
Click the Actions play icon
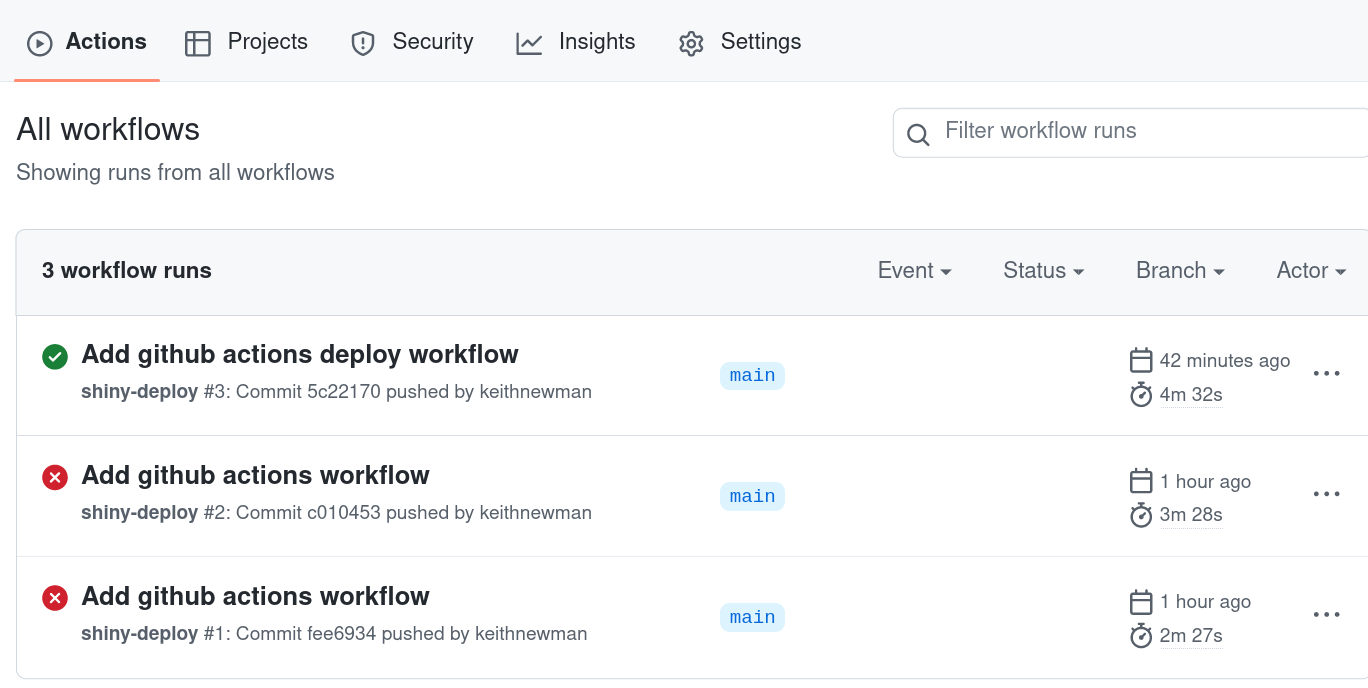click(39, 43)
